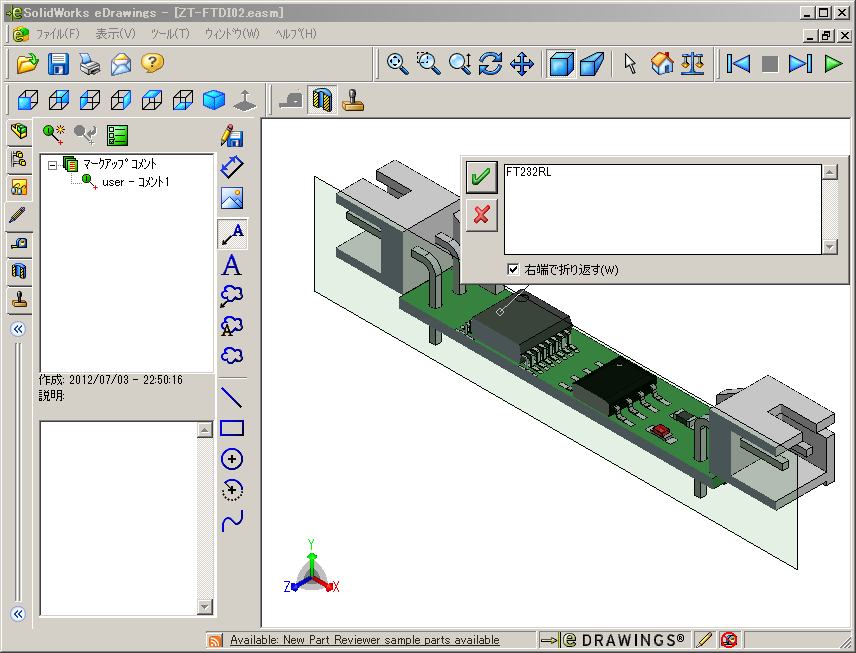The image size is (856, 653).
Task: Select the cloud markup tool
Action: click(x=232, y=356)
